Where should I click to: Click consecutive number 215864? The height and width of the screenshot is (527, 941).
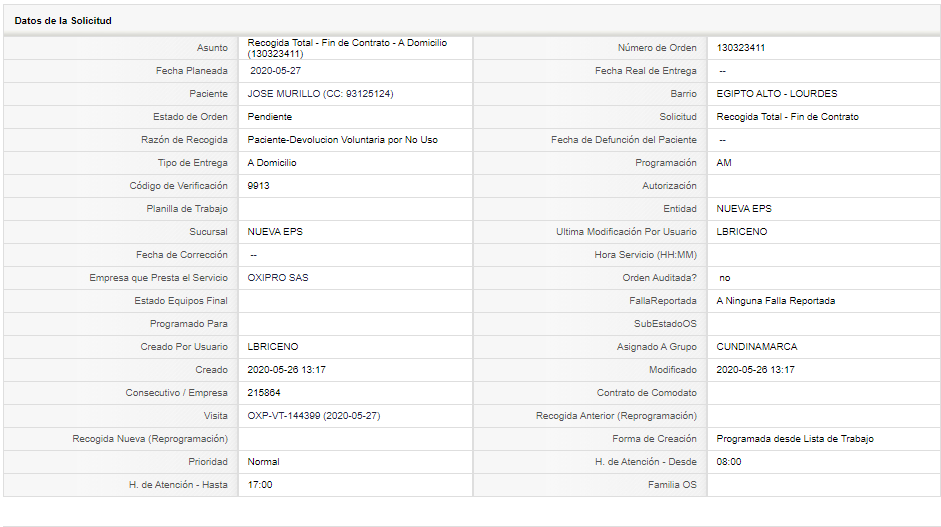pyautogui.click(x=264, y=393)
